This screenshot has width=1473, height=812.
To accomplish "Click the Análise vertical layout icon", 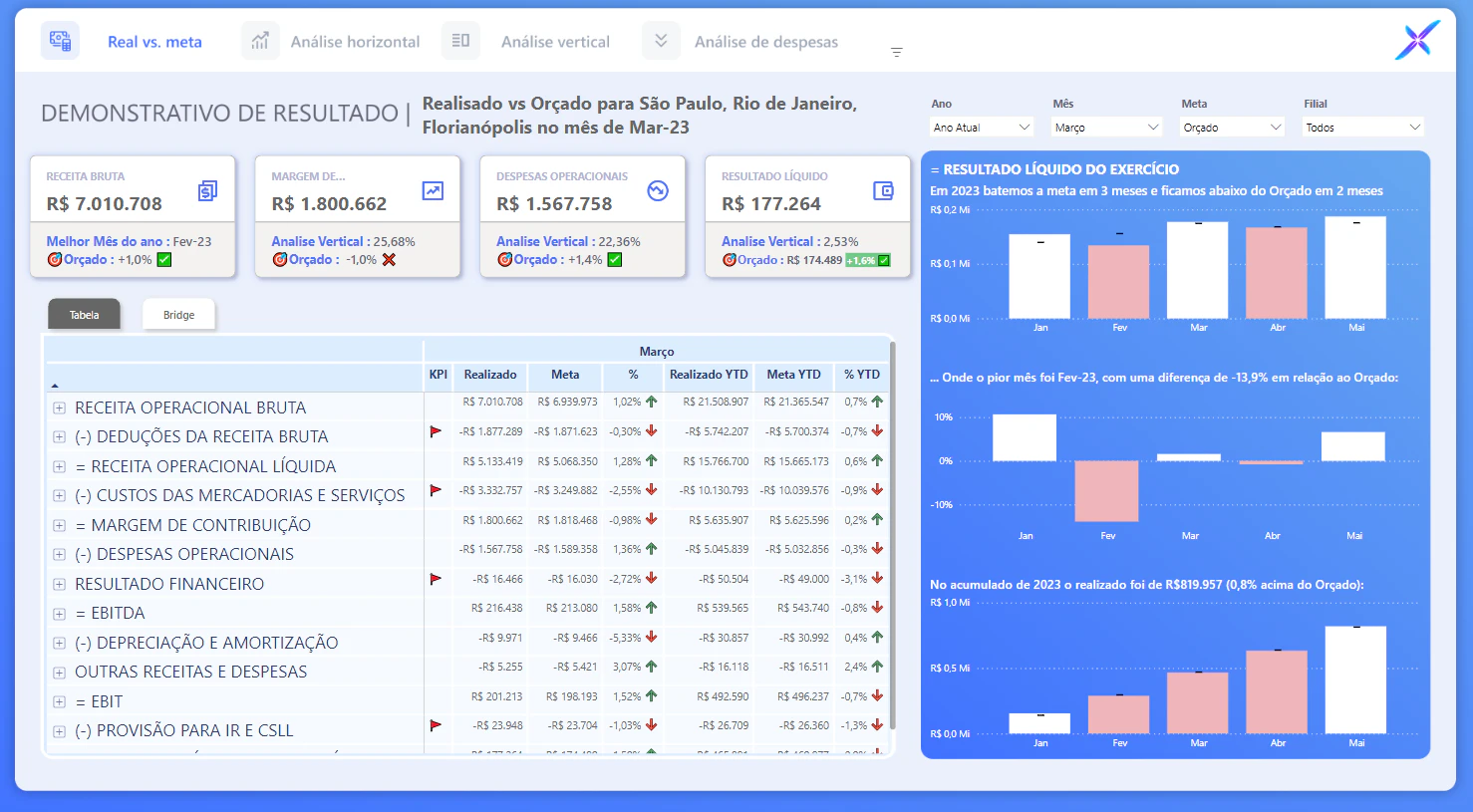I will click(x=460, y=41).
